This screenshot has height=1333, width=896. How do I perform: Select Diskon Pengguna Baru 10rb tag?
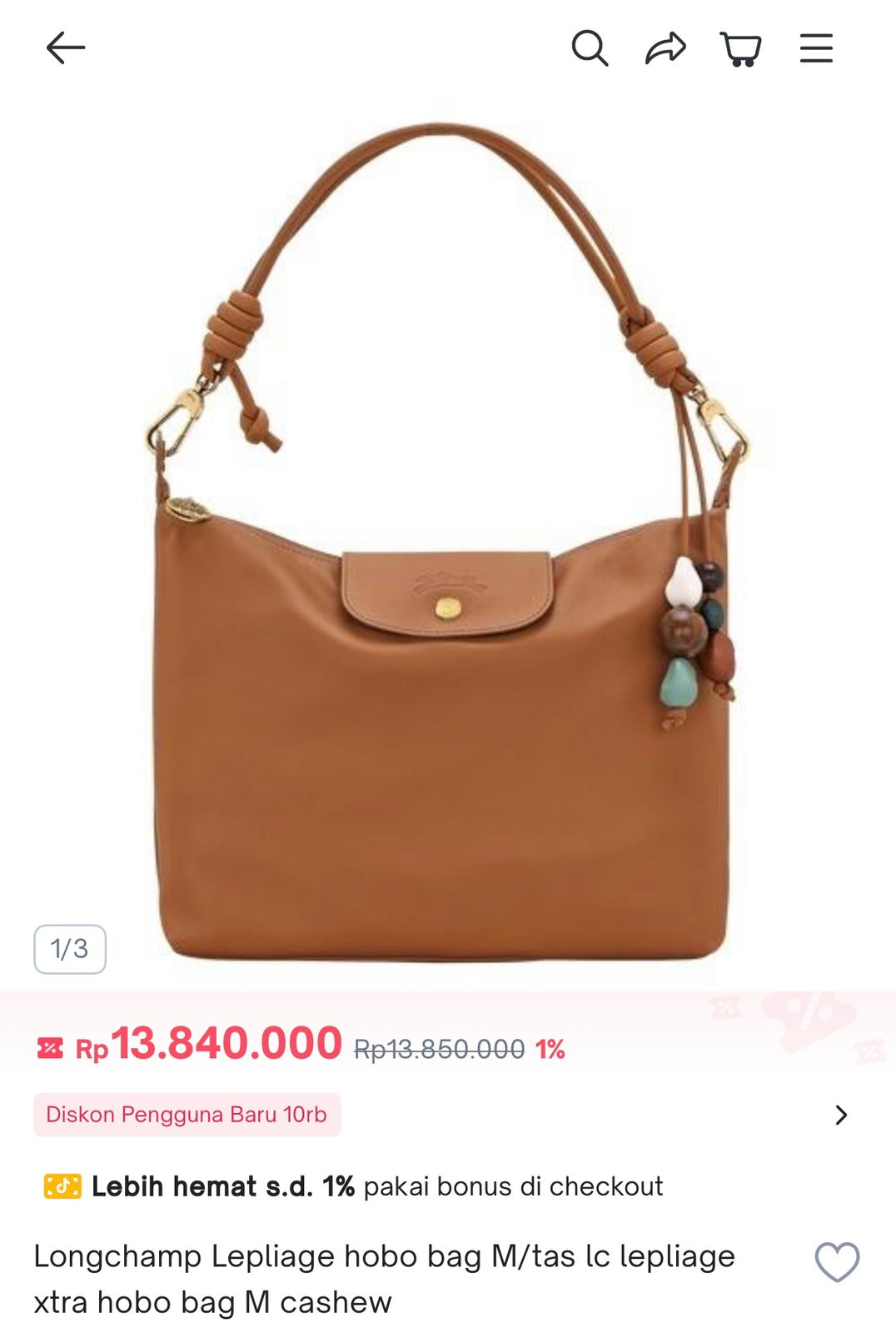point(187,1115)
